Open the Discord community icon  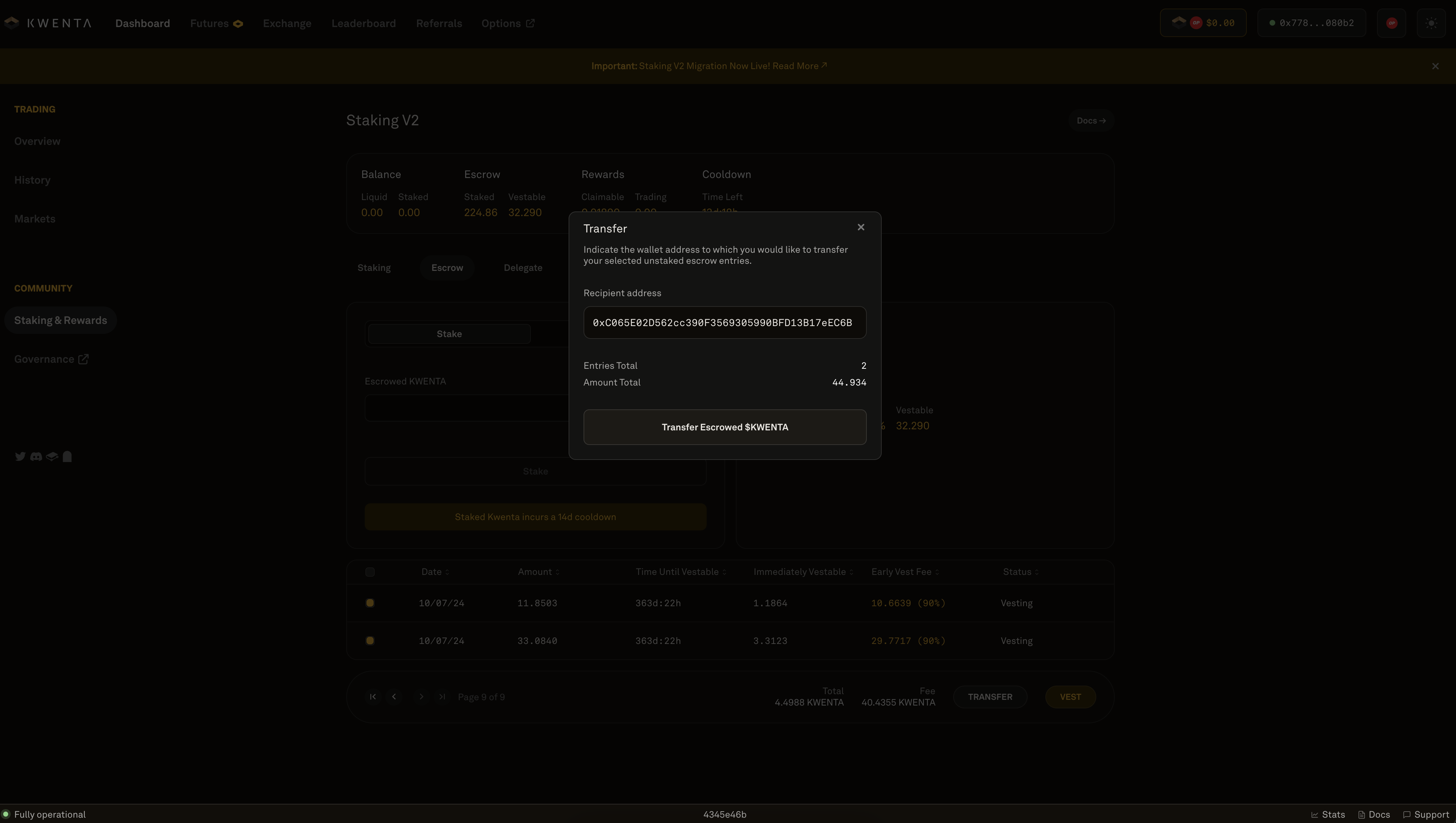click(36, 456)
